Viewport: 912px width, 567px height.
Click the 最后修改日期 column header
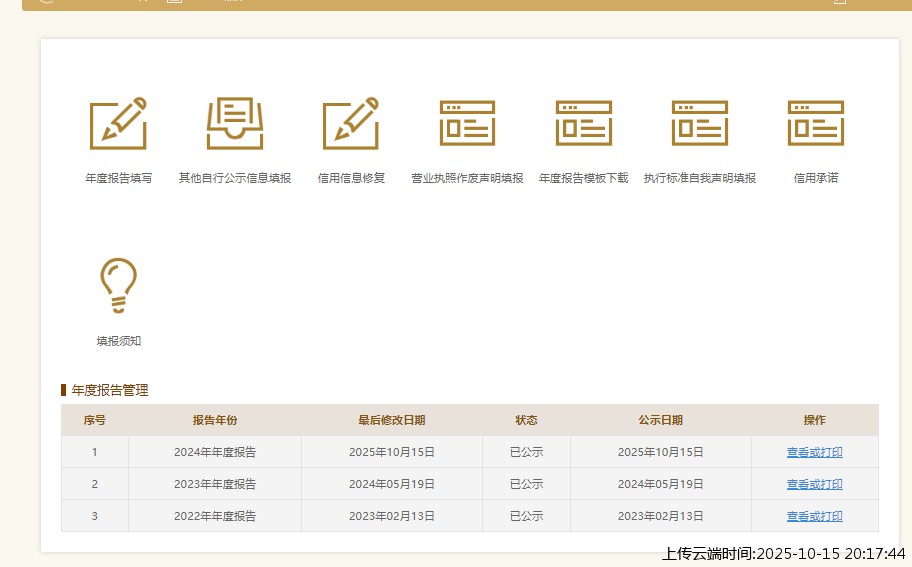click(x=391, y=420)
